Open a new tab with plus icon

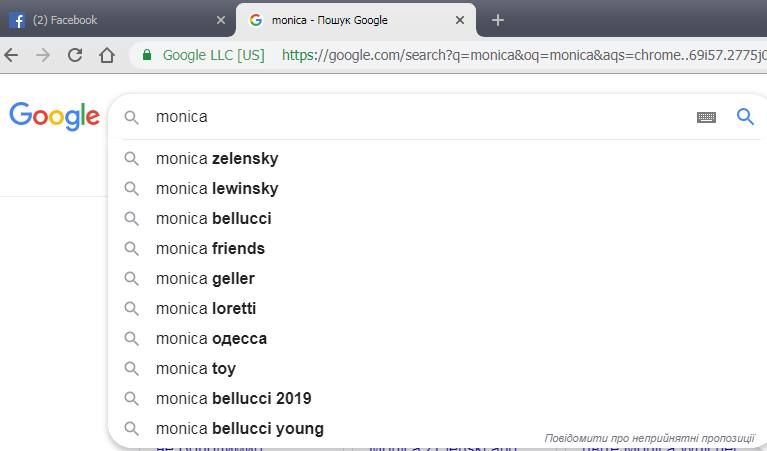click(x=497, y=20)
